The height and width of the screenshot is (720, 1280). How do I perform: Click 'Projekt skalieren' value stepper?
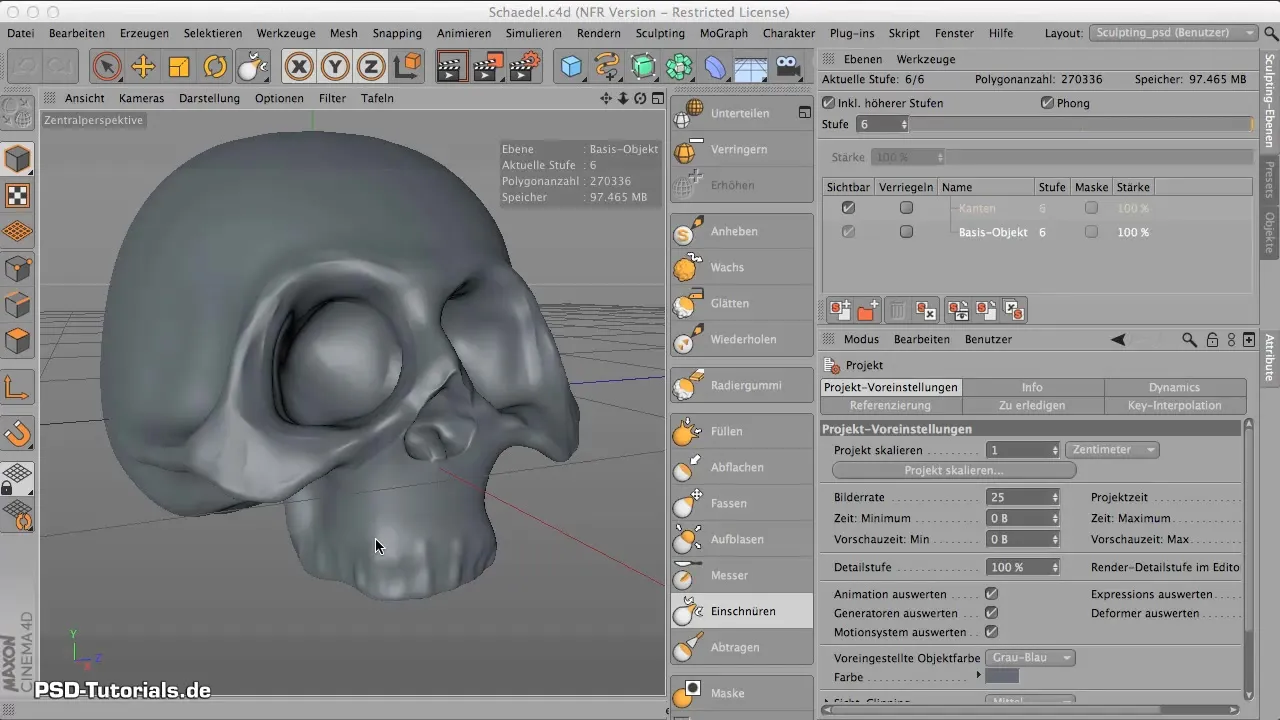[1055, 450]
